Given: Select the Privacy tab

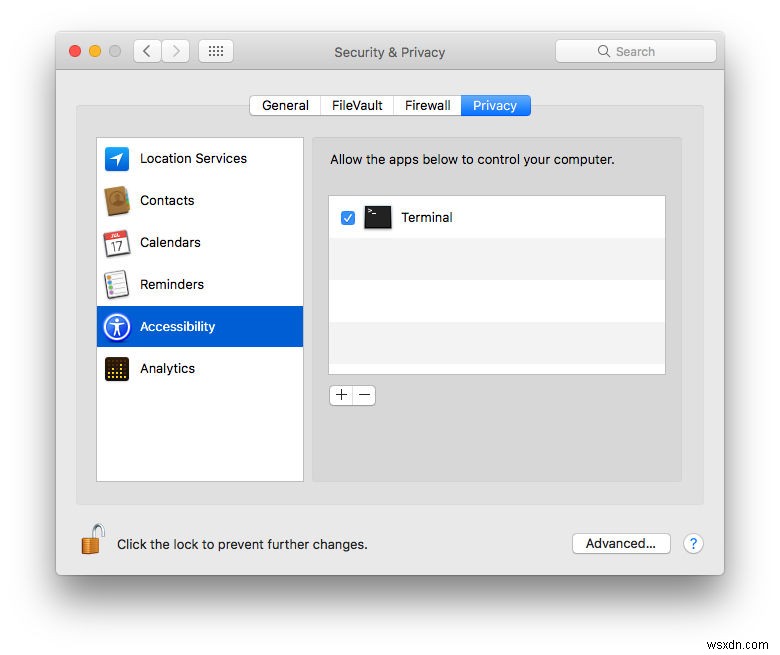Looking at the screenshot, I should tap(495, 105).
